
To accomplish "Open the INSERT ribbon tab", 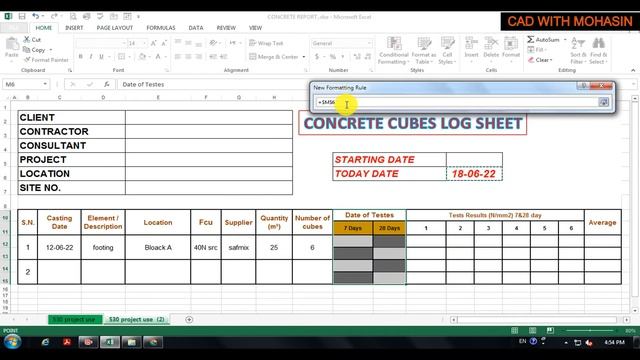I will tap(74, 28).
